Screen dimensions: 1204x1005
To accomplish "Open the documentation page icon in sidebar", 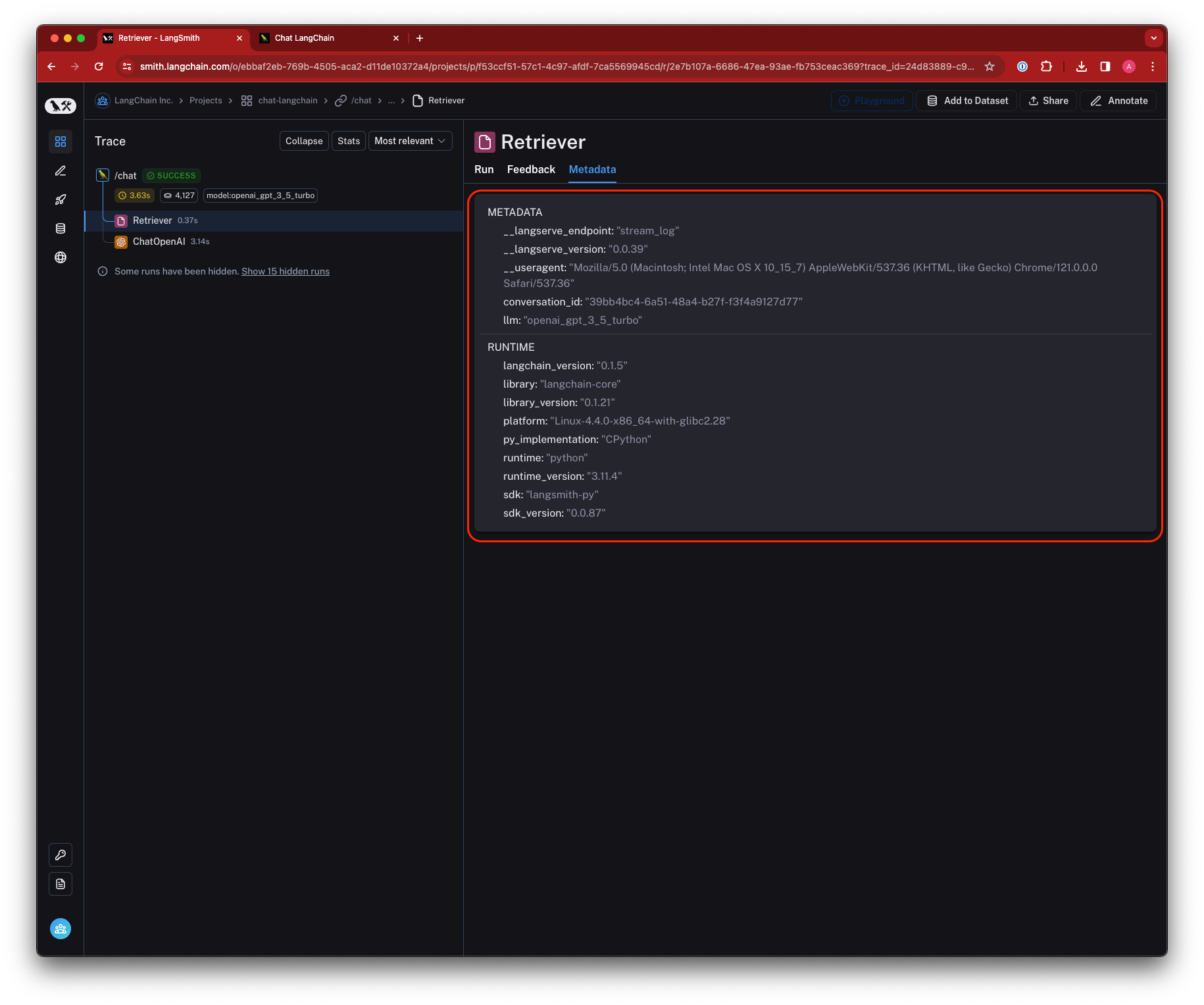I will (x=61, y=884).
